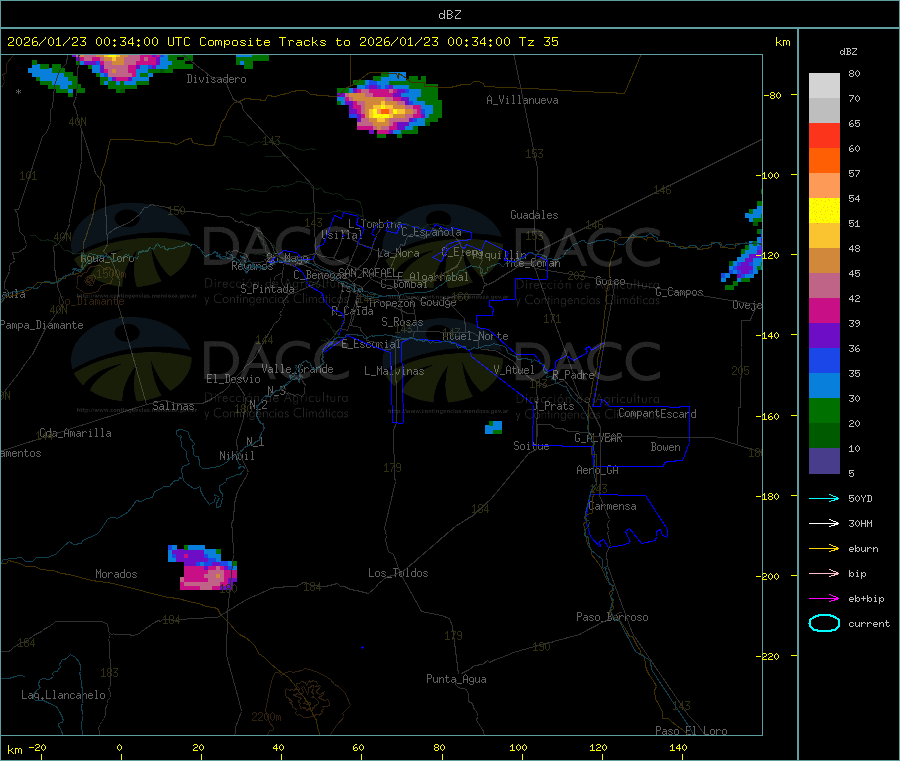Click the 'Guico' map label
This screenshot has height=761, width=900.
click(x=610, y=281)
